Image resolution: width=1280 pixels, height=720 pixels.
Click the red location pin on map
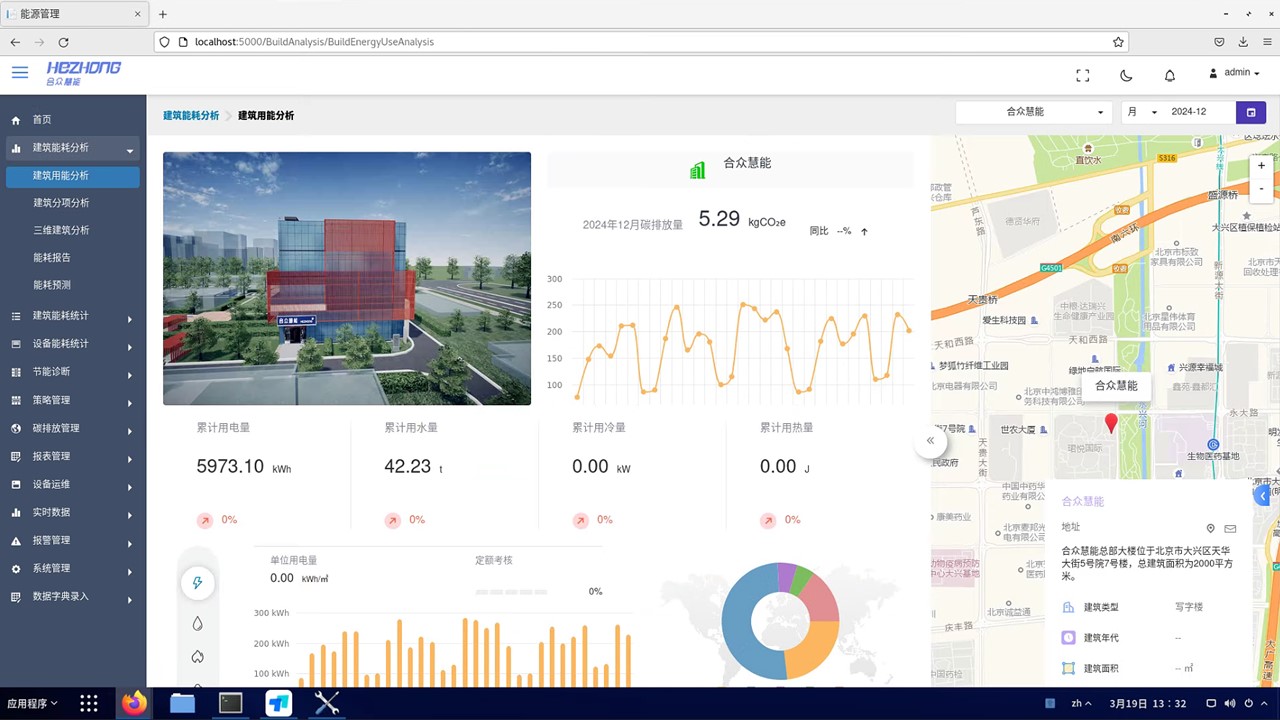click(1110, 424)
